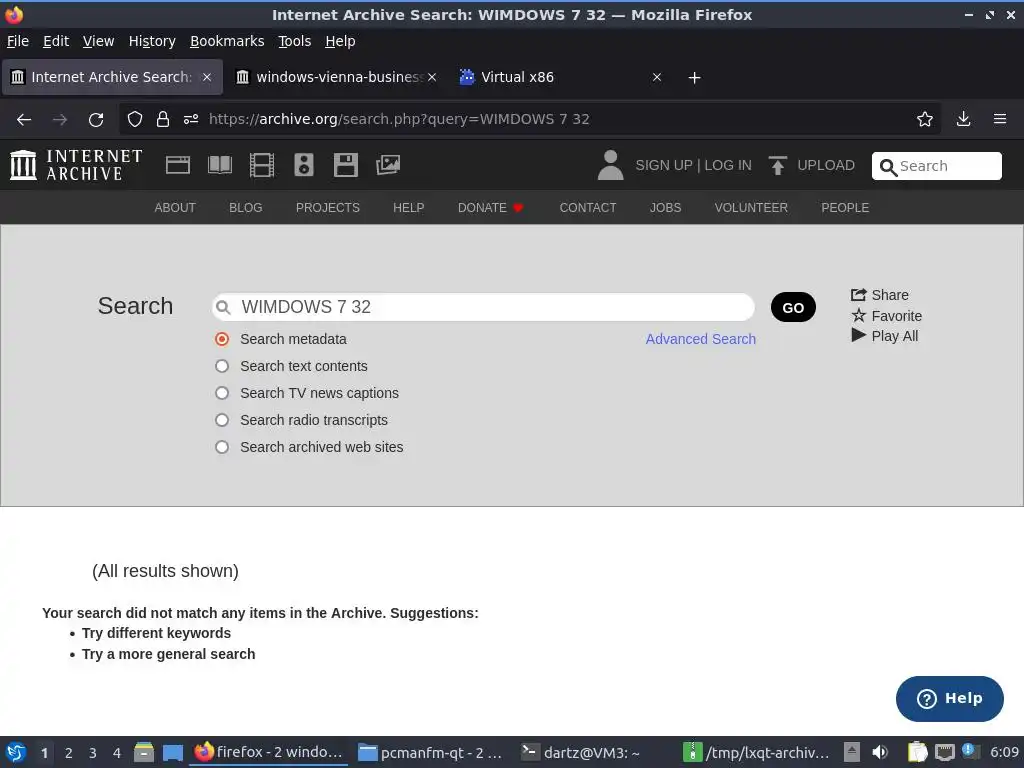
Task: Select Search archived web sites option
Action: click(222, 447)
